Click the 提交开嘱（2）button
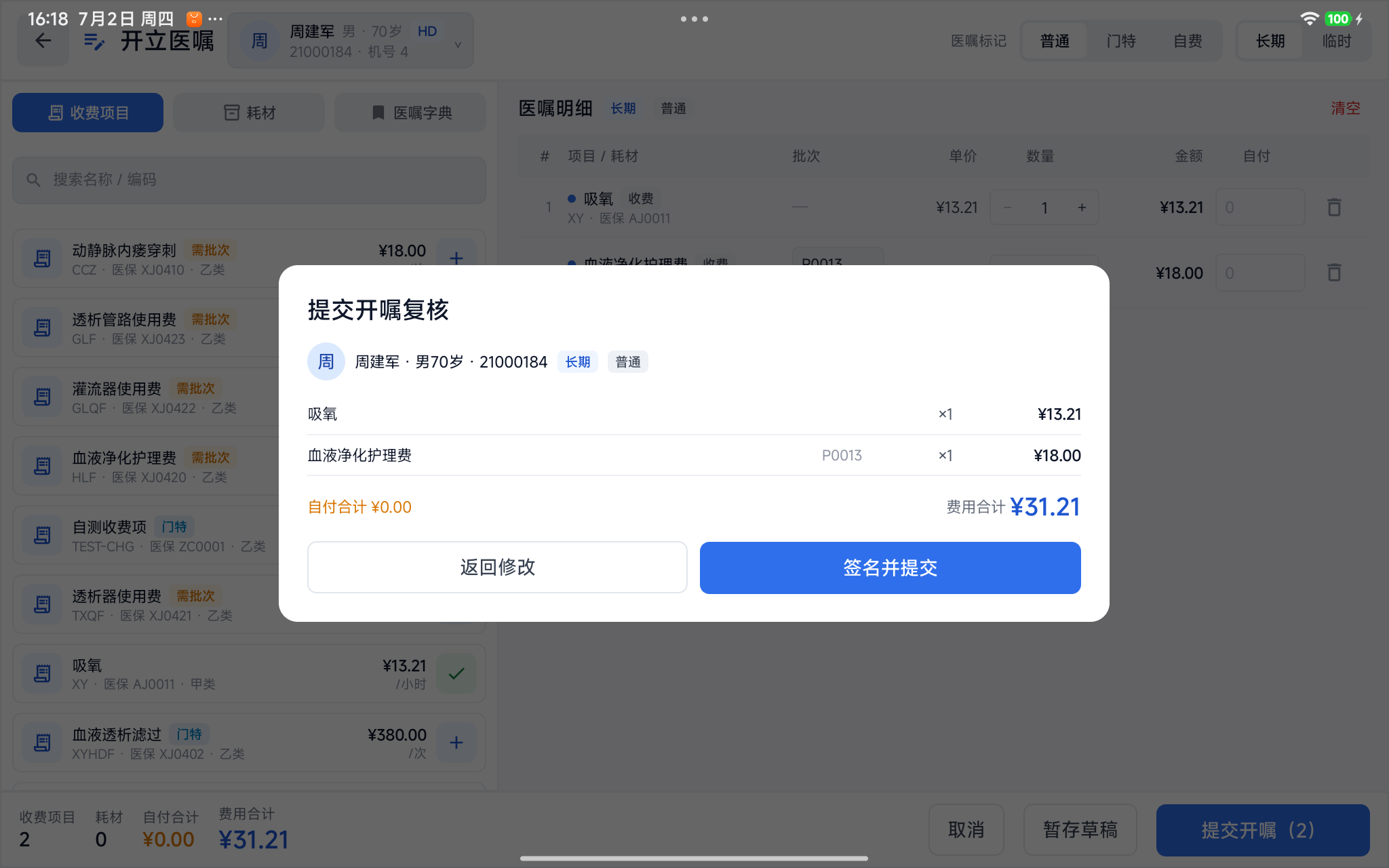The height and width of the screenshot is (868, 1389). 1263,830
